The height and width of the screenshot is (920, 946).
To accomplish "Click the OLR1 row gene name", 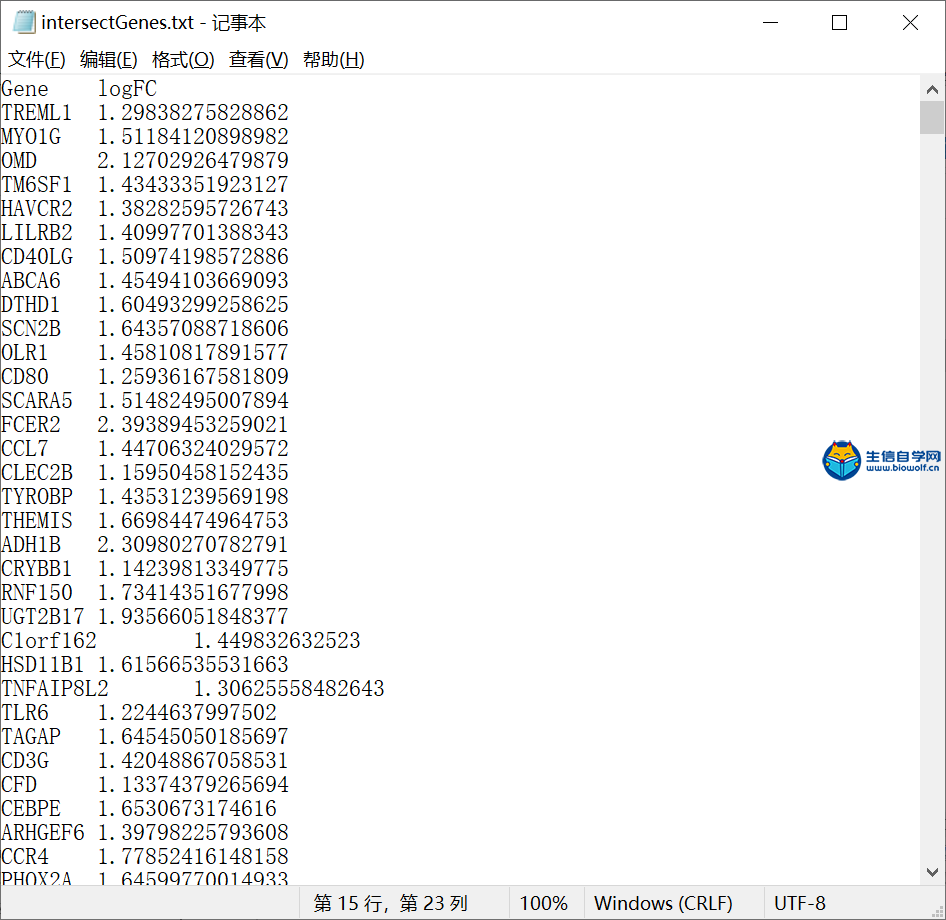I will (25, 353).
